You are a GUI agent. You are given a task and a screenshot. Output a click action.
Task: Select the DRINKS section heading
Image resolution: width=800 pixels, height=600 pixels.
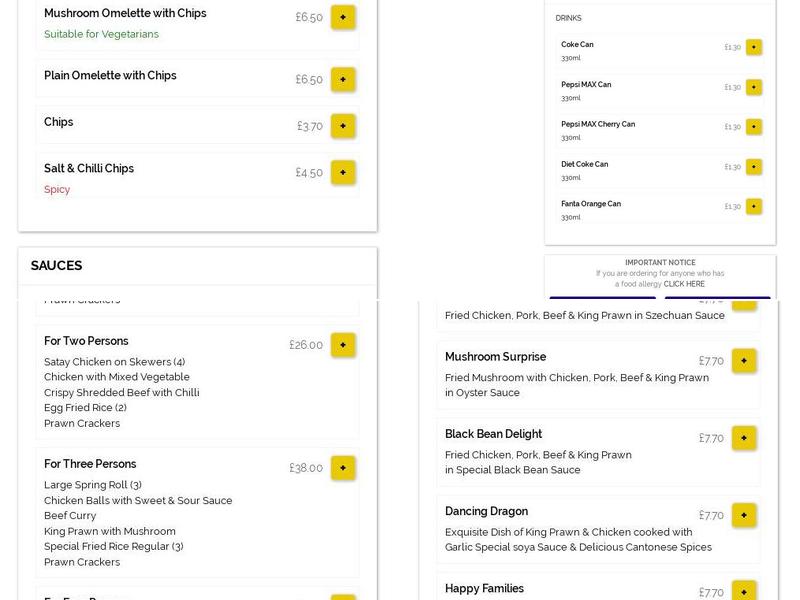[x=569, y=17]
